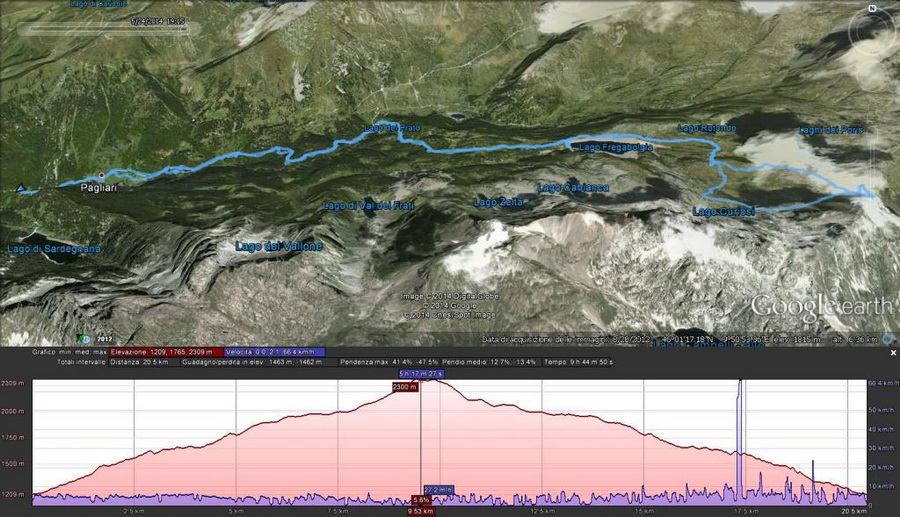
Task: Select the Elevazione red metric label
Action: [x=165, y=352]
